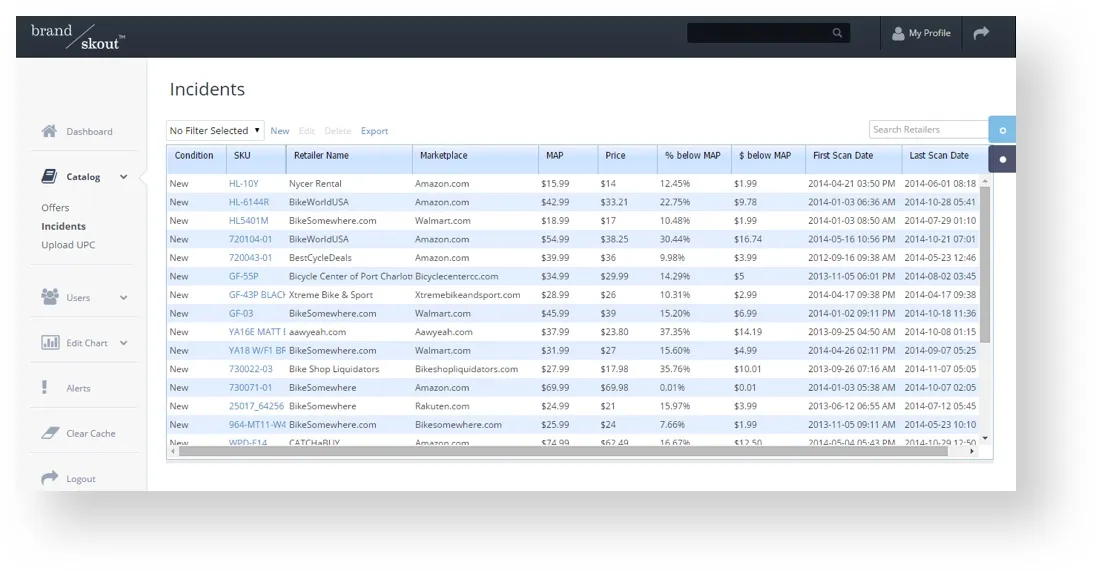The image size is (1096, 571).
Task: Click the Logout arrow icon in sidebar
Action: click(x=50, y=478)
